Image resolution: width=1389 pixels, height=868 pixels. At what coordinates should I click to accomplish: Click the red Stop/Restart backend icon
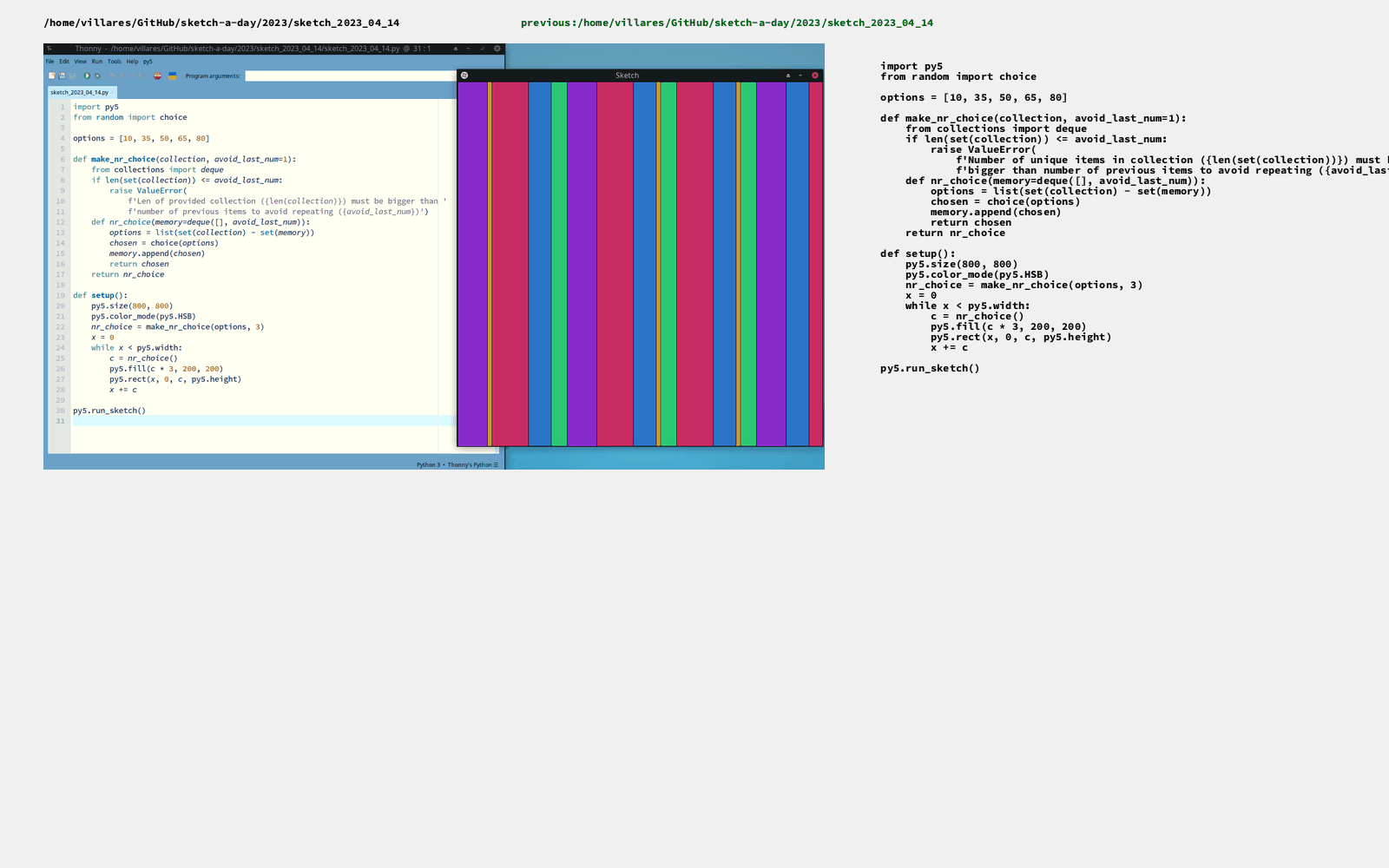pos(157,76)
